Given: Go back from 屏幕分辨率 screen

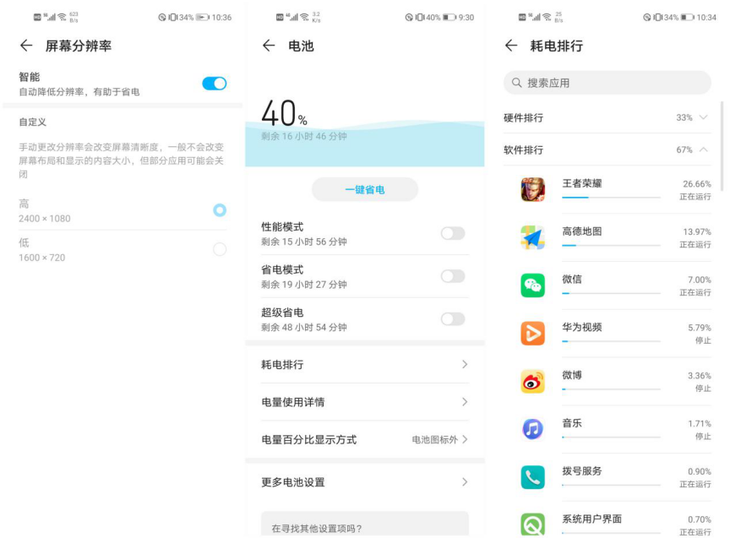Looking at the screenshot, I should point(26,46).
